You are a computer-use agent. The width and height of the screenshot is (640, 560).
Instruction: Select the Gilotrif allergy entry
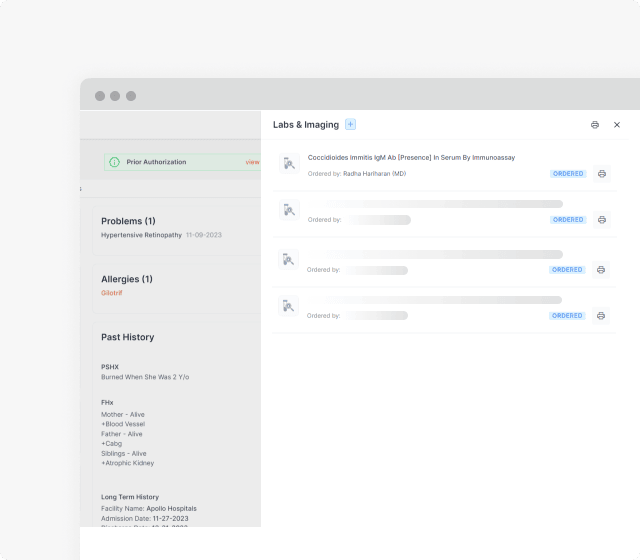[x=112, y=293]
